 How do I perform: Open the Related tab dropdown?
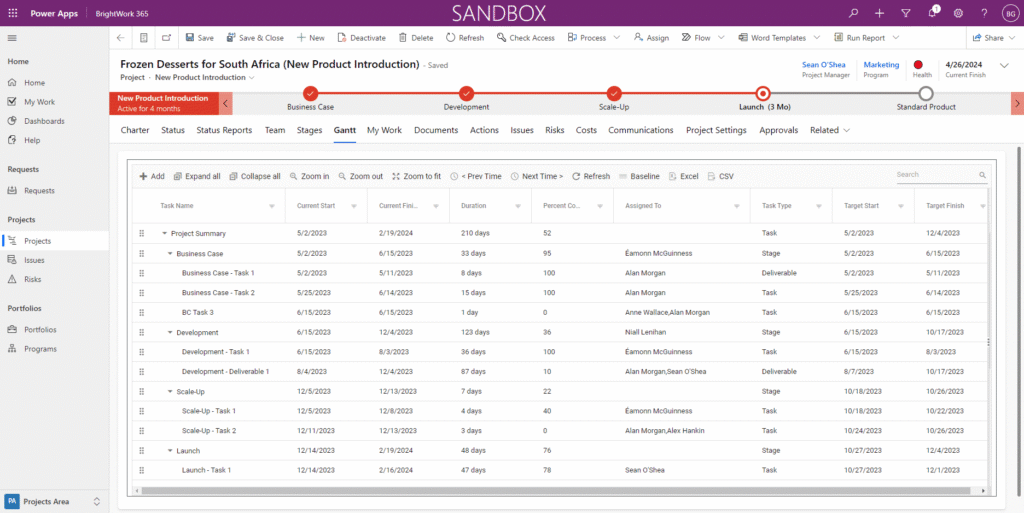[830, 130]
